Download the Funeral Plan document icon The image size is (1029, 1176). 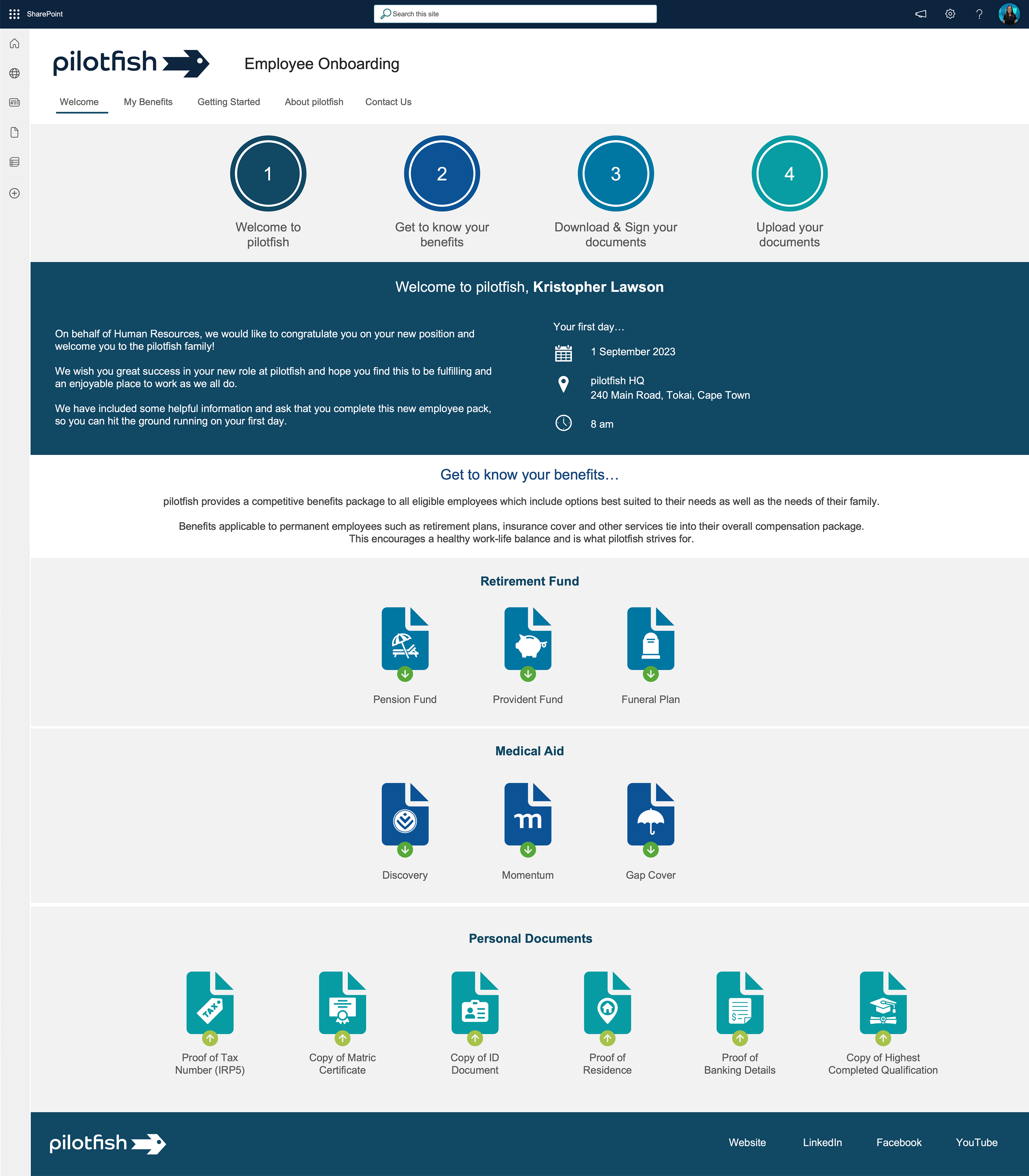coord(651,645)
